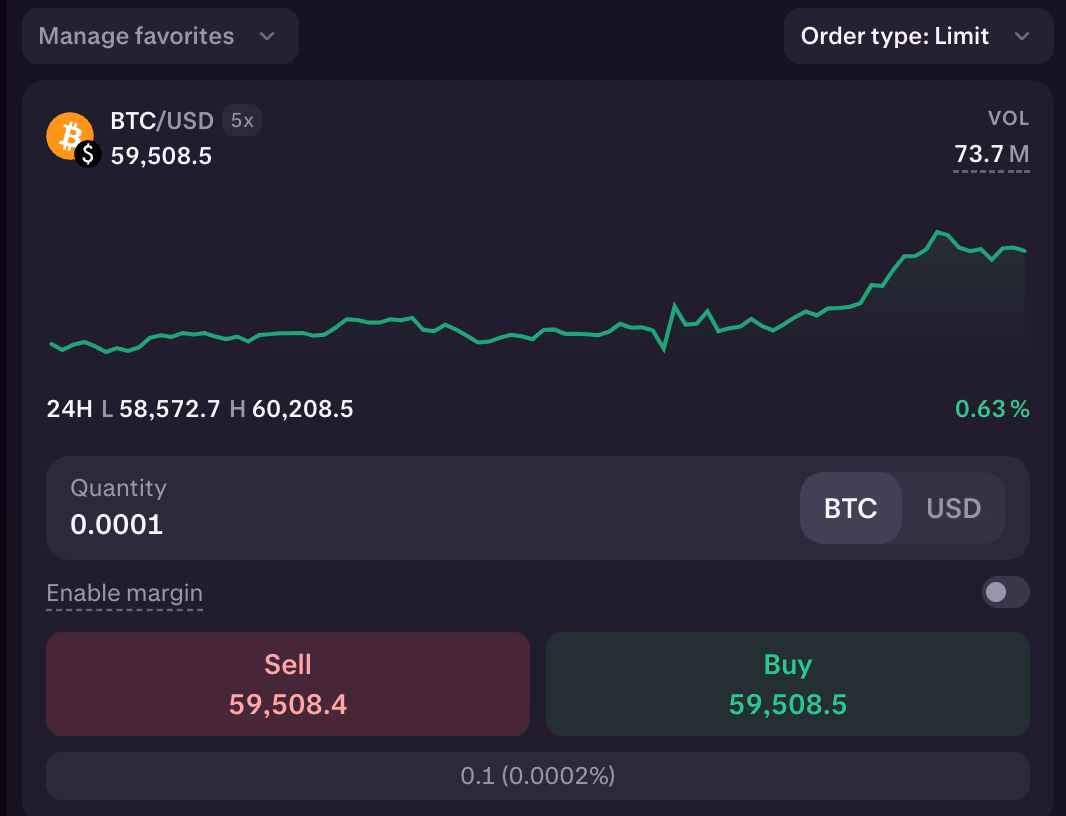
Task: Click the 5x leverage badge
Action: click(x=242, y=121)
